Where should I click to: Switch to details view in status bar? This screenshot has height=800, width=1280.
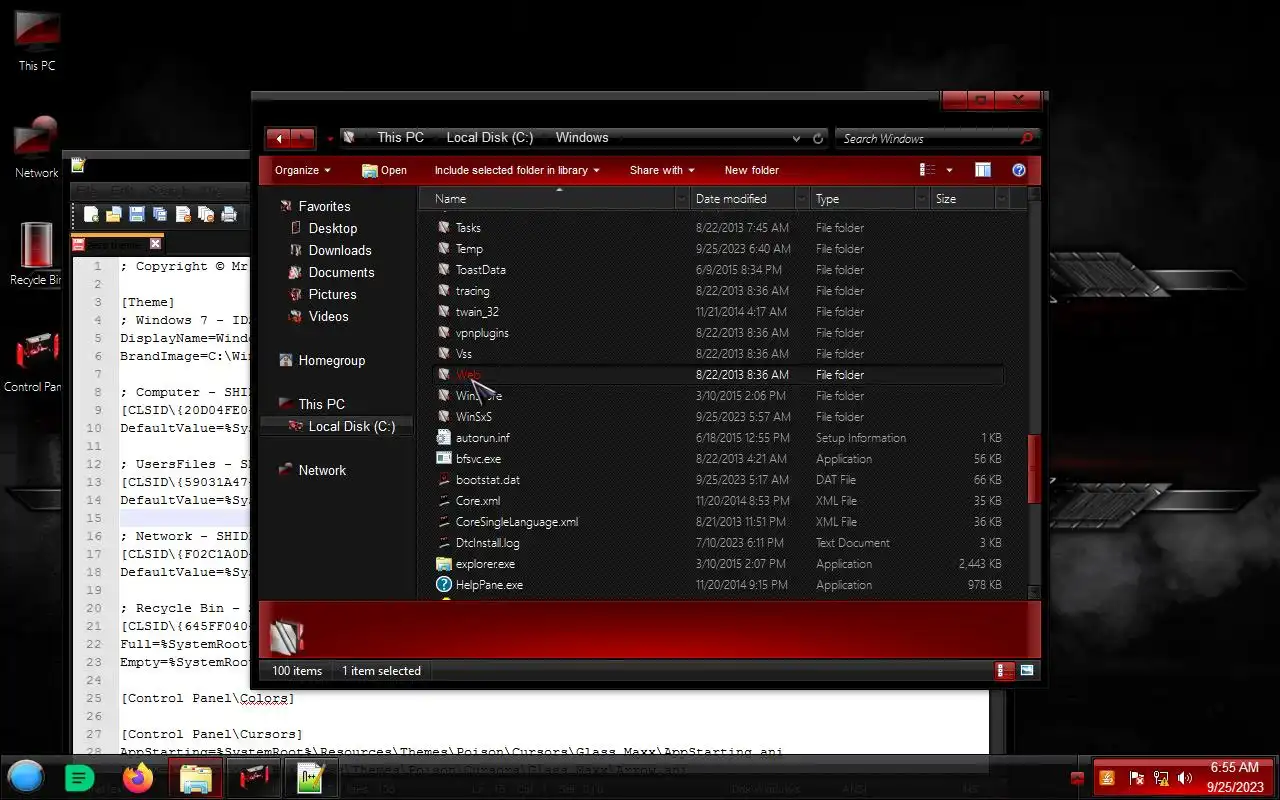tap(1005, 671)
